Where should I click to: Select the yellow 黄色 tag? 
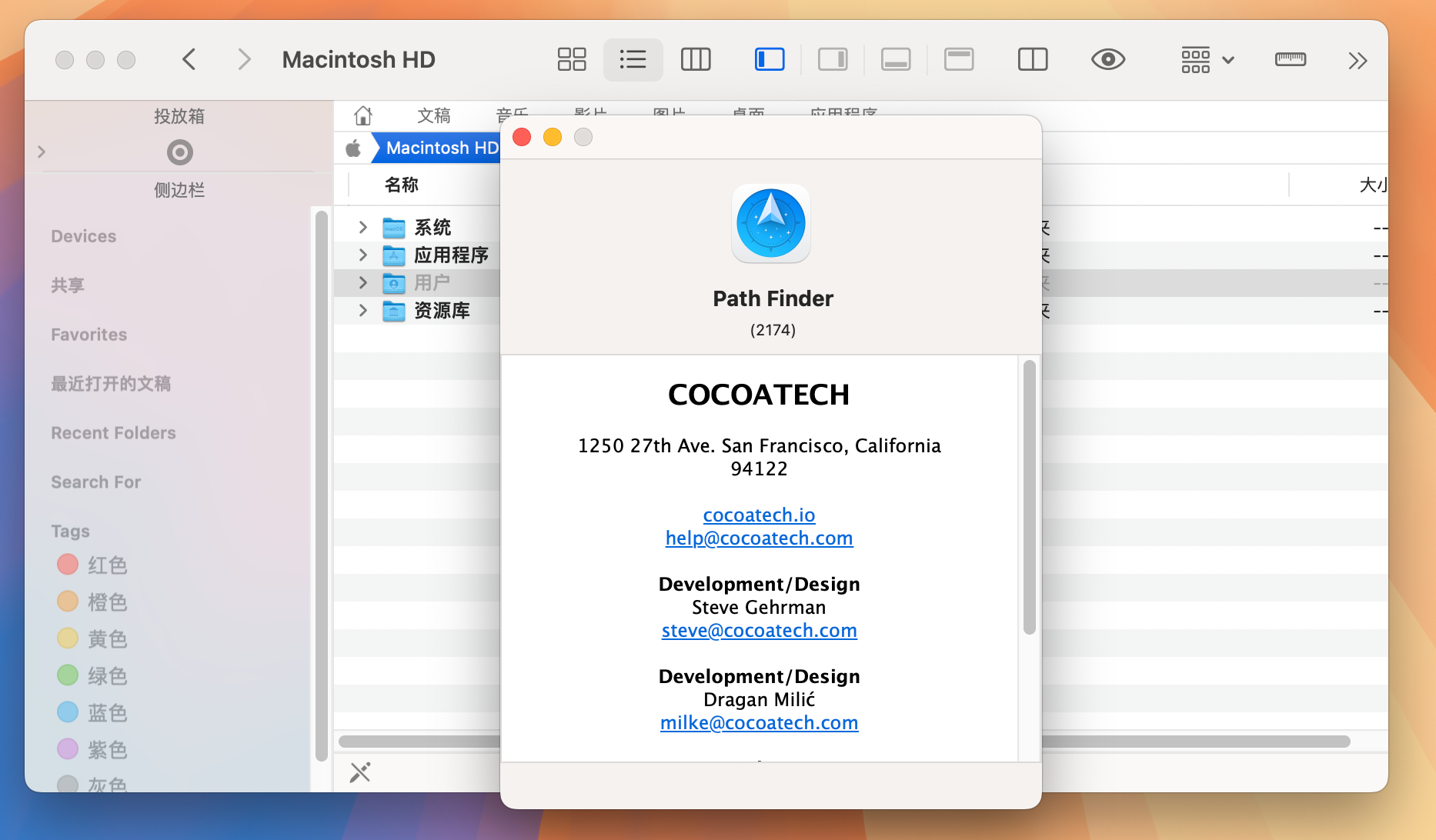[92, 639]
